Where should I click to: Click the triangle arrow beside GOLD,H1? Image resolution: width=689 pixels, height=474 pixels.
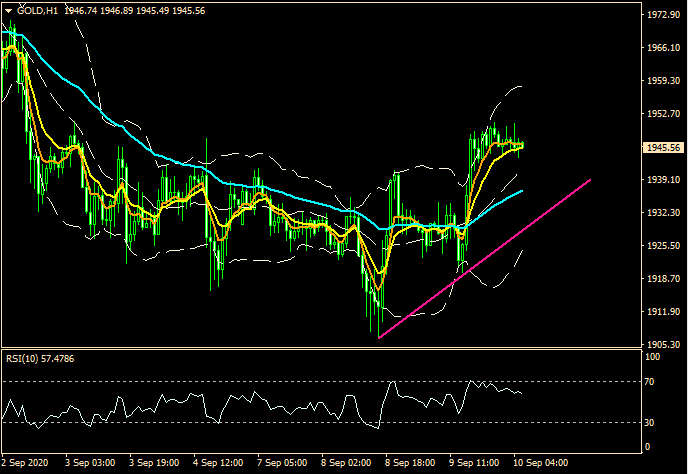point(9,10)
